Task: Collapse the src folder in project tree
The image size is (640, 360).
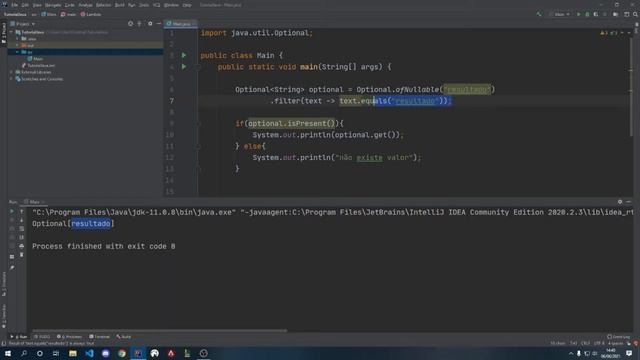Action: pos(17,52)
